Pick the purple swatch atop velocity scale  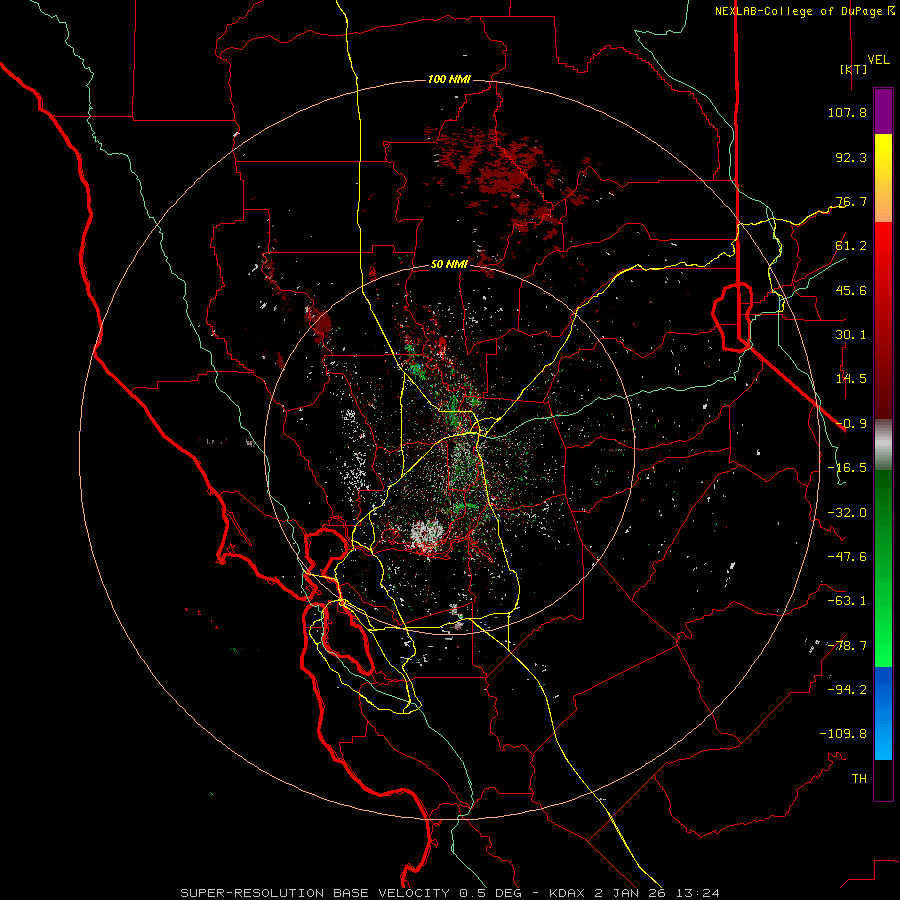point(883,111)
